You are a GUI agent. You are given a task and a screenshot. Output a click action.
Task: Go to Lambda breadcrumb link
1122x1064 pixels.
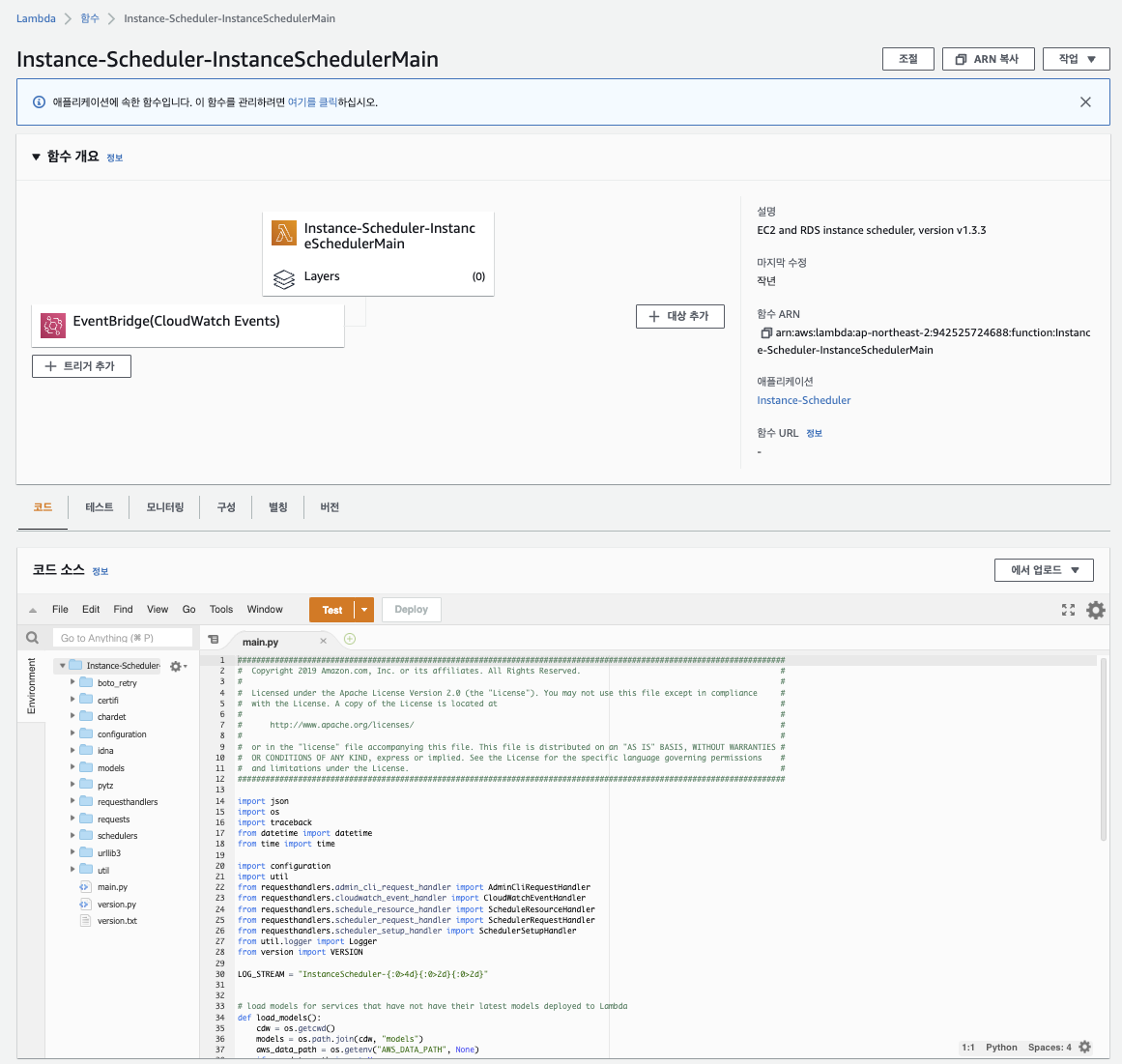[x=36, y=18]
